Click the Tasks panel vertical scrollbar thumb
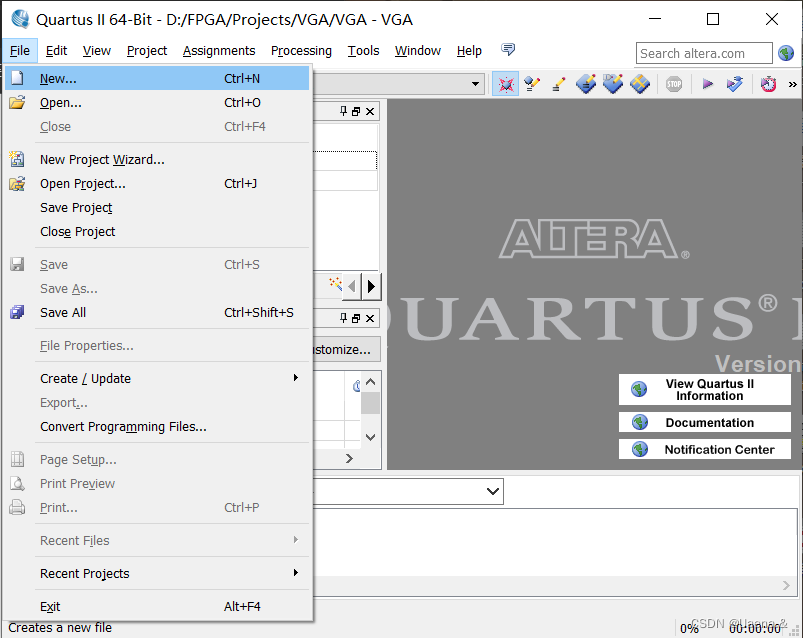Screen dimensions: 803x638 (370, 403)
